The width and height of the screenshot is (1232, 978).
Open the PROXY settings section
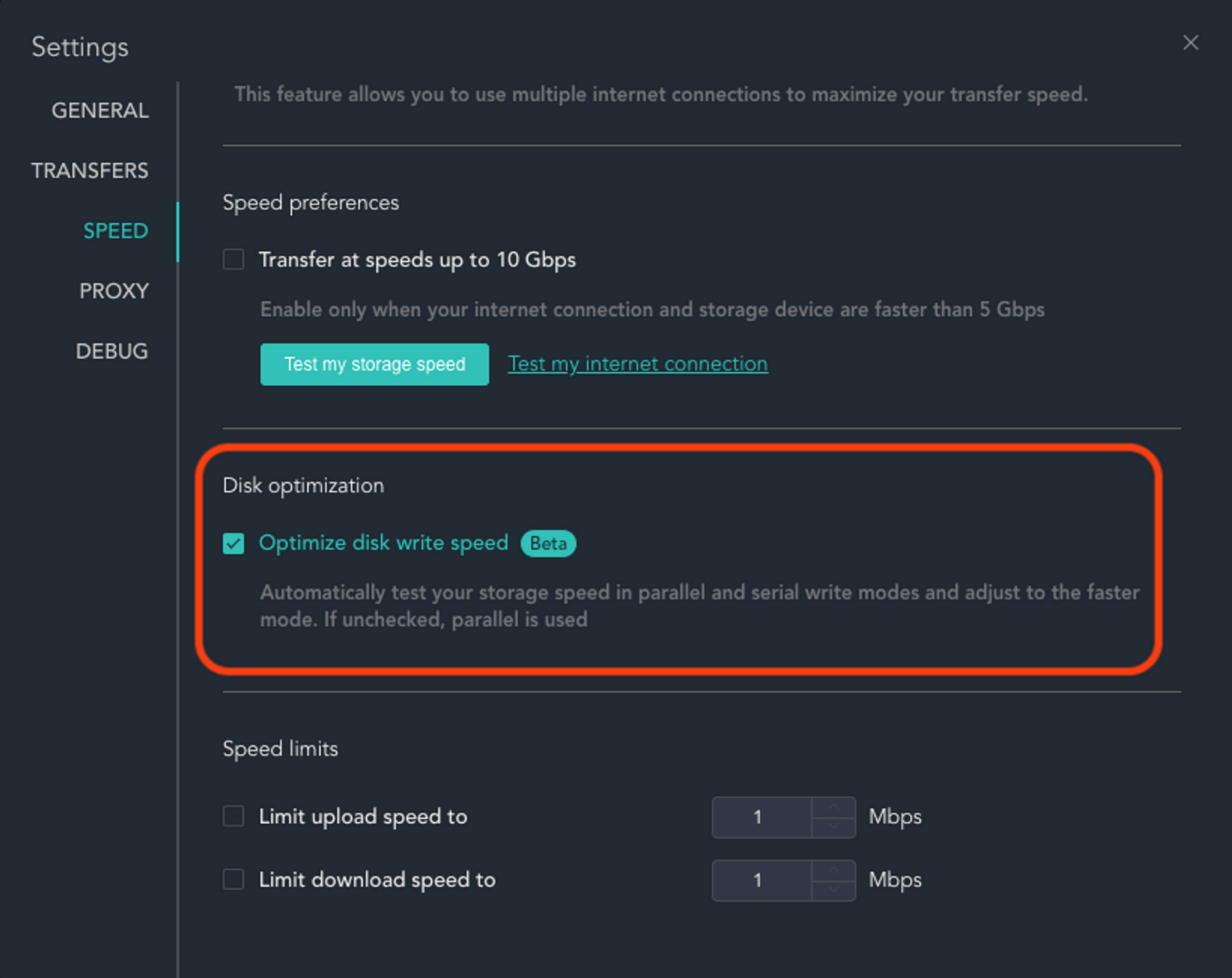pyautogui.click(x=113, y=290)
